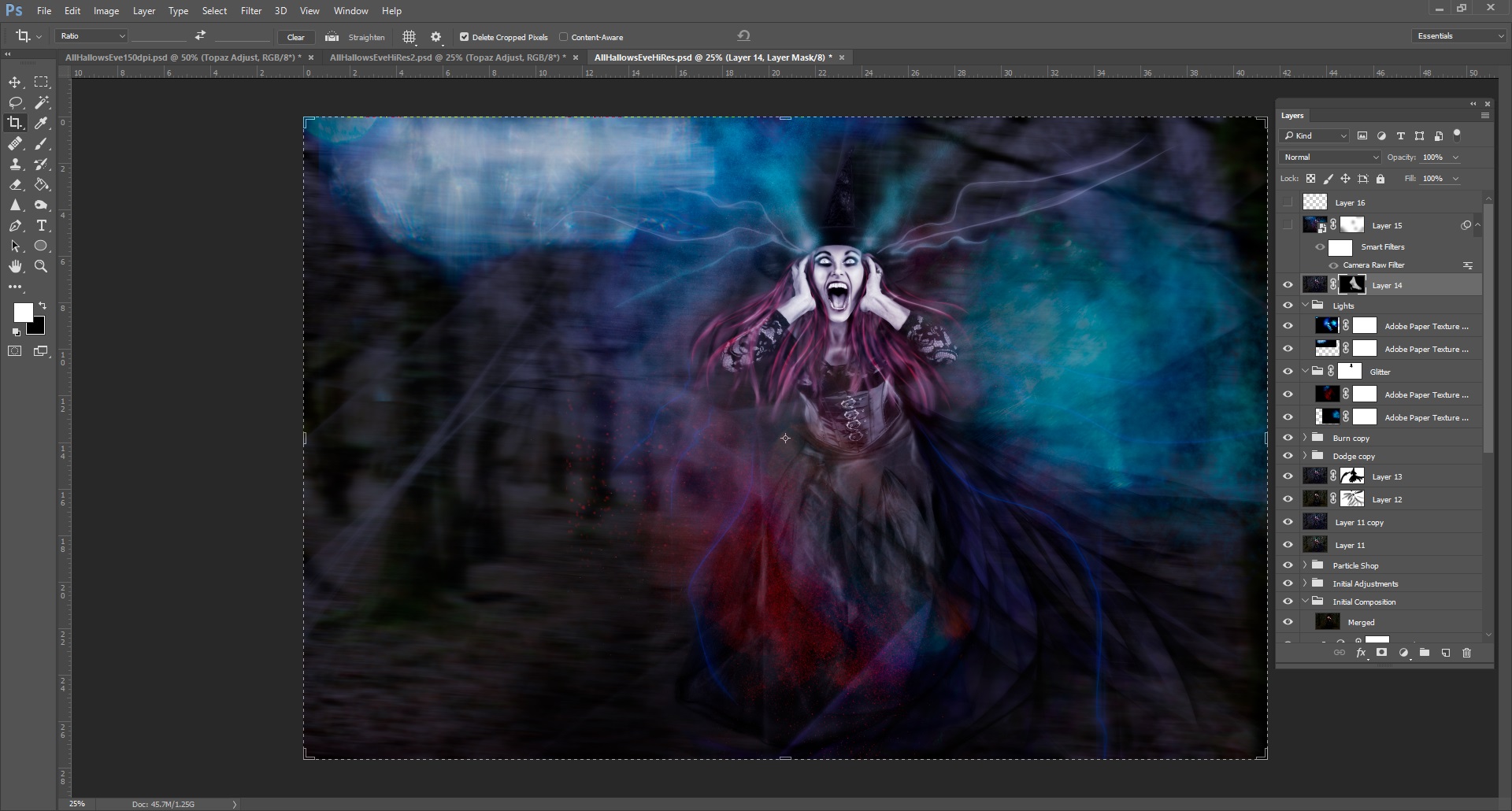Open the Ratio dropdown in the options bar
Screen dimensions: 1512x811
(91, 36)
